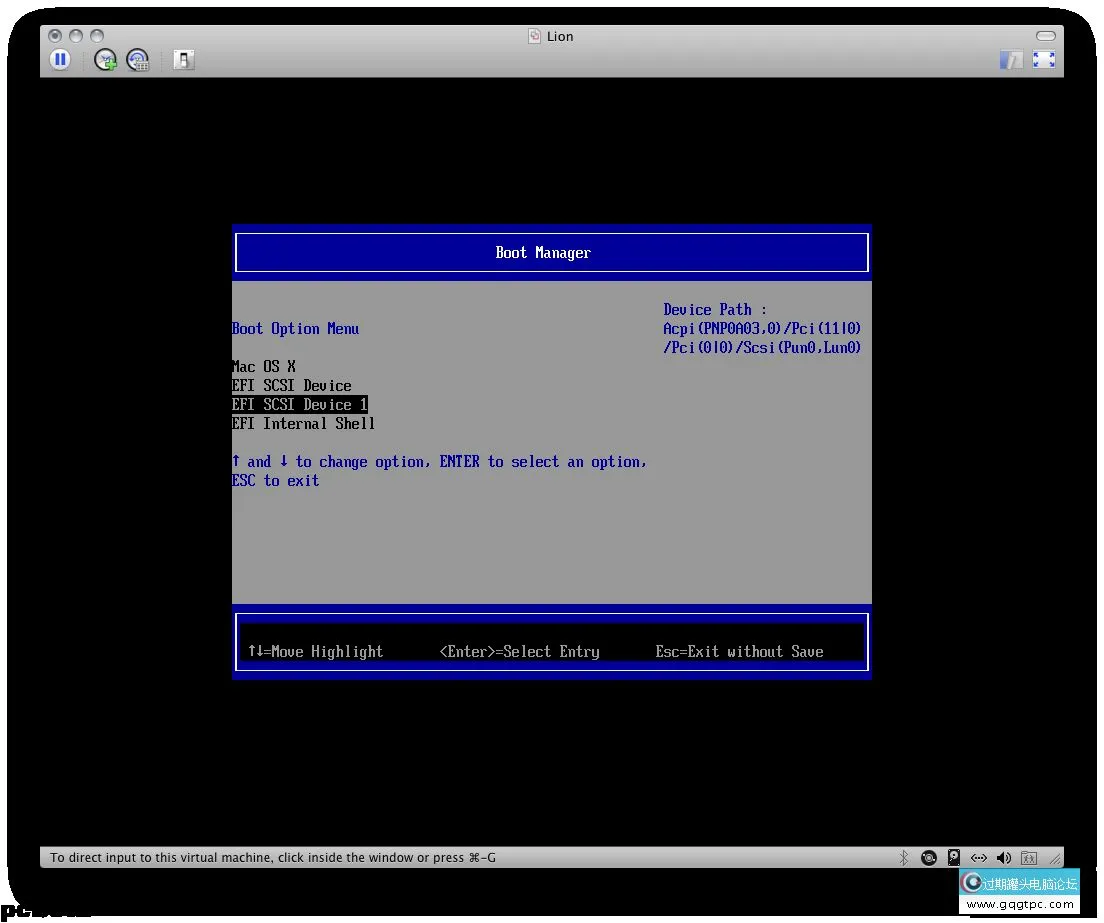Toggle toolbar with the pill button
This screenshot has height=923, width=1104.
click(x=1046, y=36)
